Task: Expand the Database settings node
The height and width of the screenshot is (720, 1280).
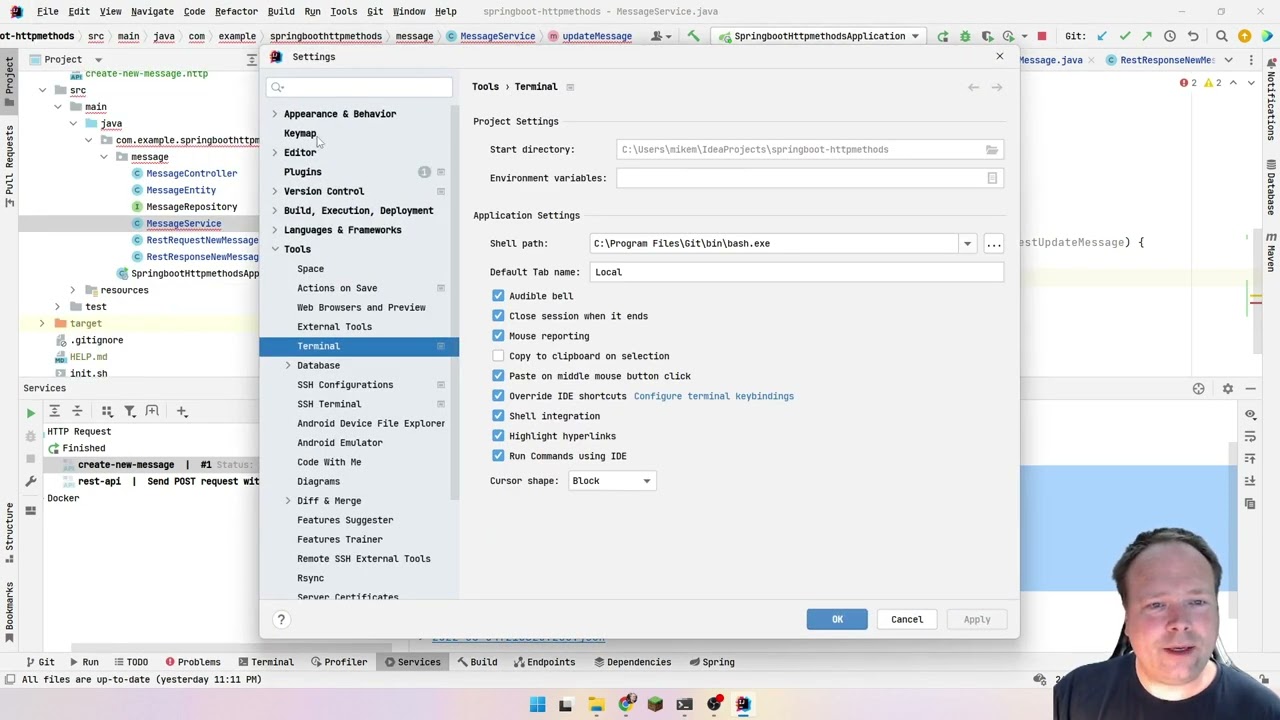Action: 288,365
